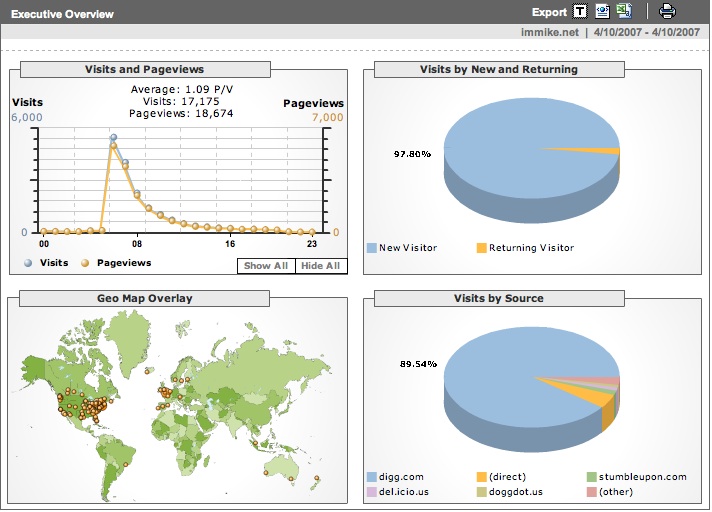This screenshot has height=512, width=712.
Task: Open Geo Map Overlay panel title
Action: pos(145,298)
